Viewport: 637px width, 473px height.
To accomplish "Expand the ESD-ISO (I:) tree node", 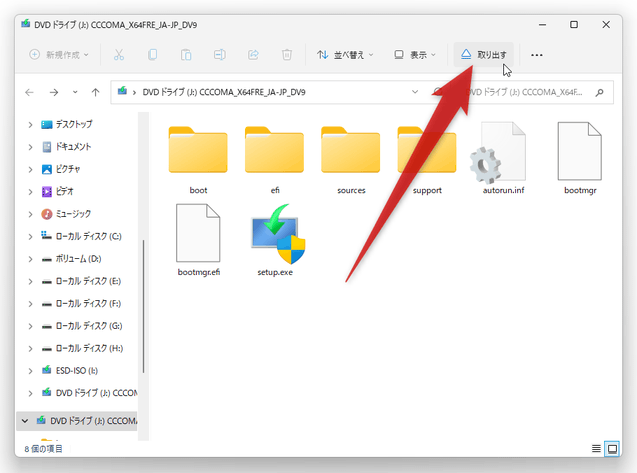I will 30,370.
